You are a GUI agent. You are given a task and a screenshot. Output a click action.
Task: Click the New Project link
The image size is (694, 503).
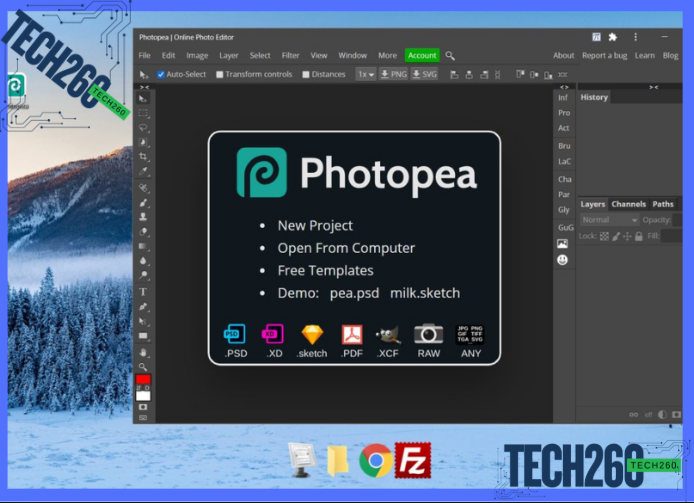click(x=315, y=226)
